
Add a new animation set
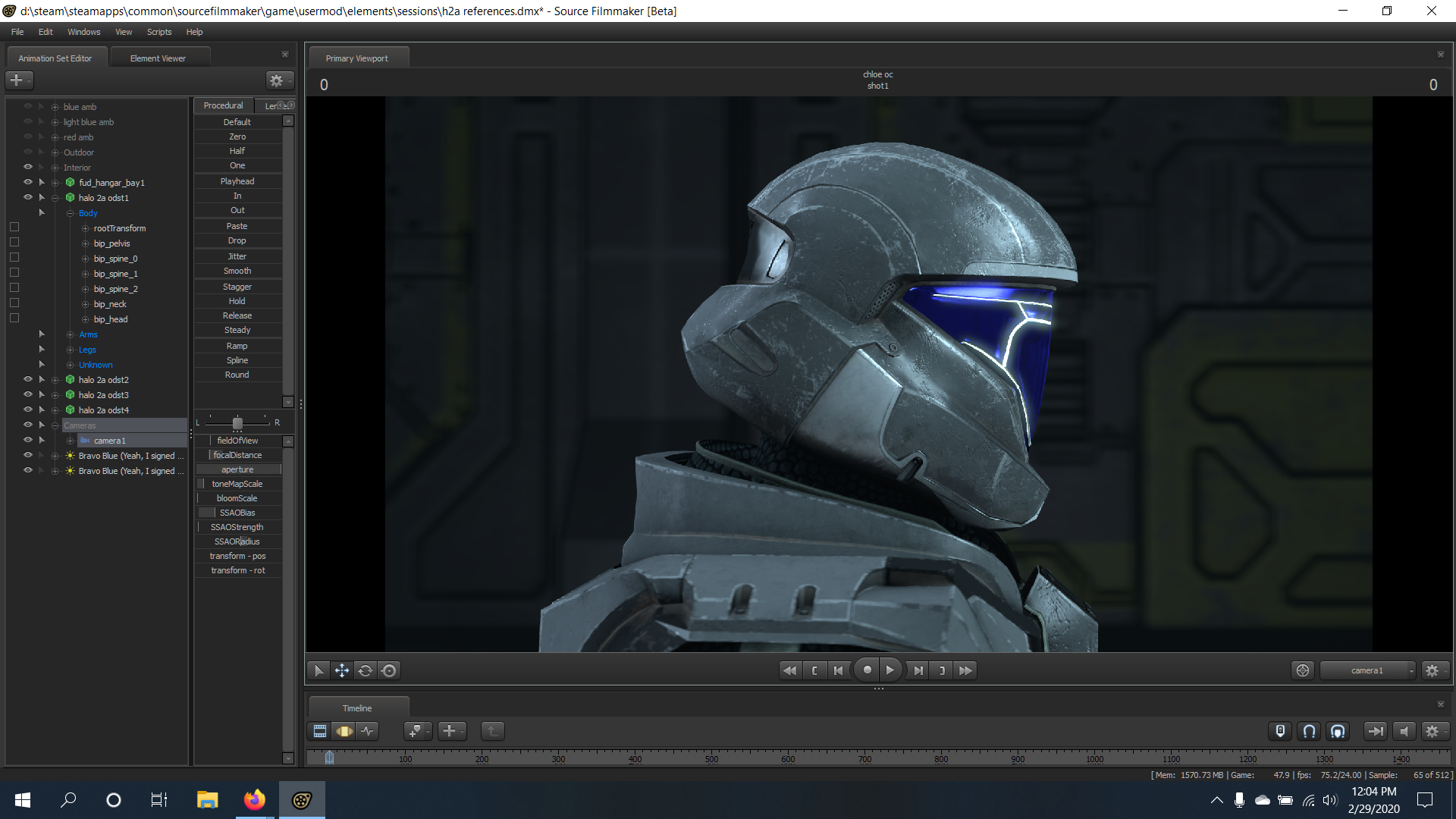19,80
